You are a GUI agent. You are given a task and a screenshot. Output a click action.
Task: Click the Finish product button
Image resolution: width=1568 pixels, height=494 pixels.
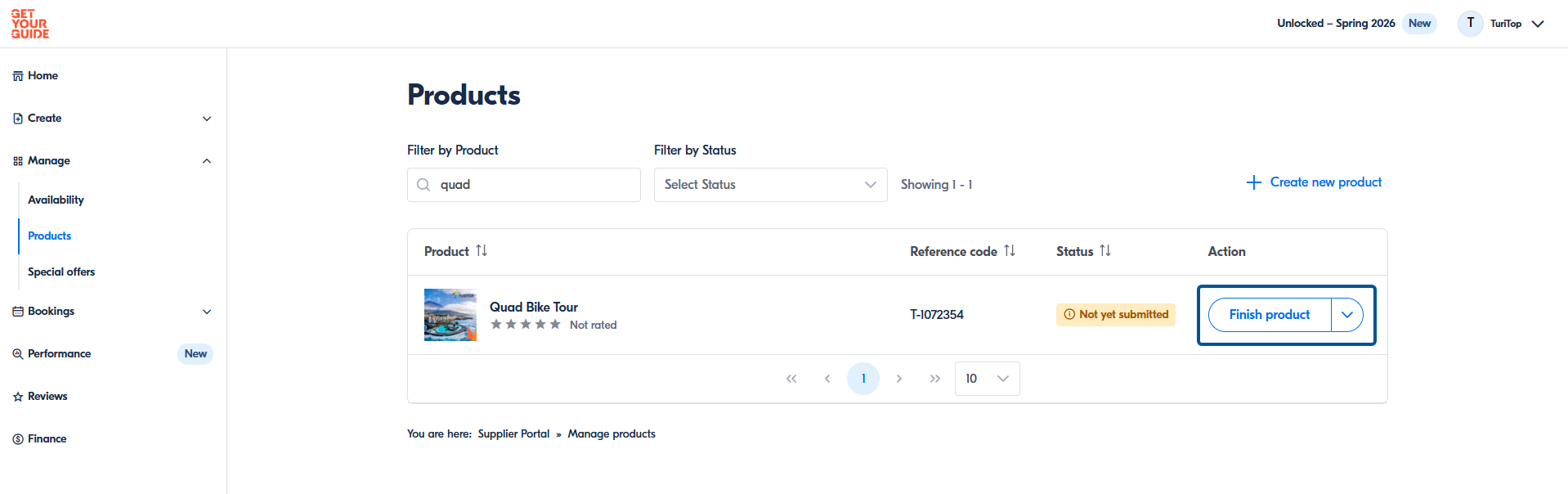coord(1270,315)
